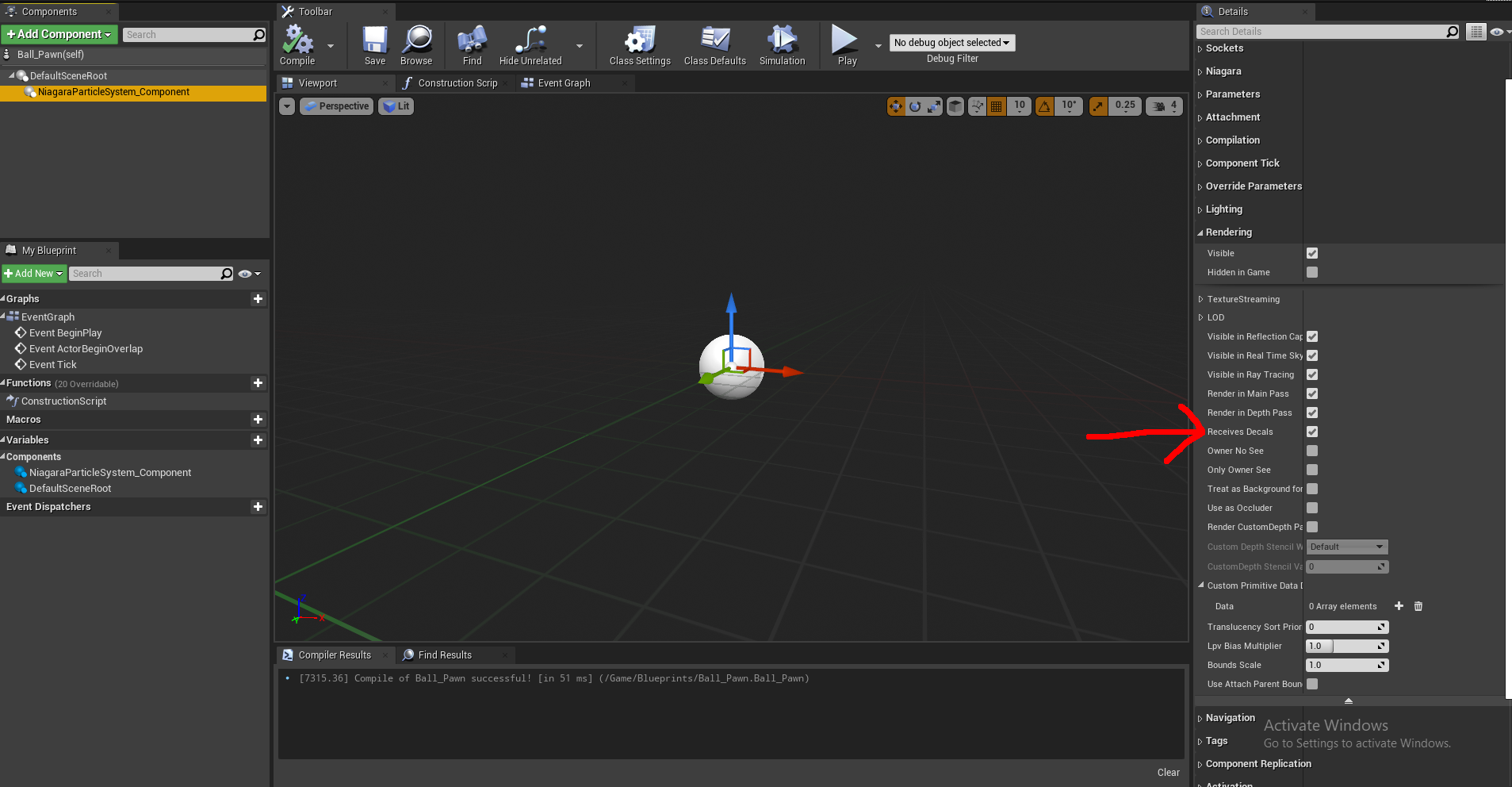Disable Visible in Ray Tracing

point(1311,374)
